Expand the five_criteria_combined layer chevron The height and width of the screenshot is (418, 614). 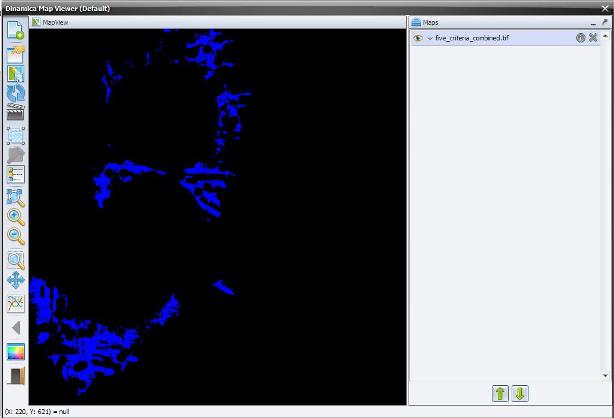tap(430, 38)
